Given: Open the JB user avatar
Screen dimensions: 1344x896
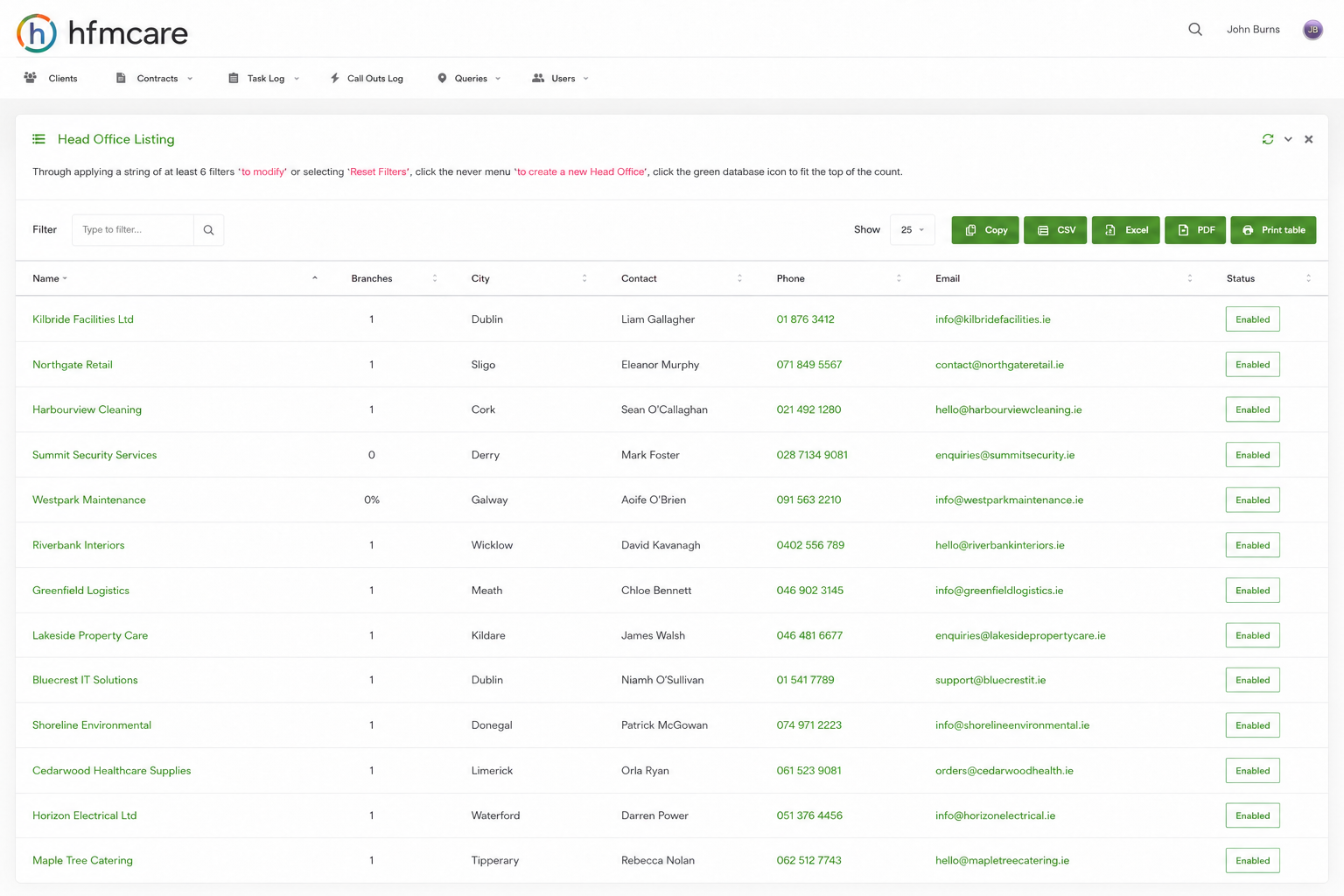Looking at the screenshot, I should click(x=1312, y=30).
